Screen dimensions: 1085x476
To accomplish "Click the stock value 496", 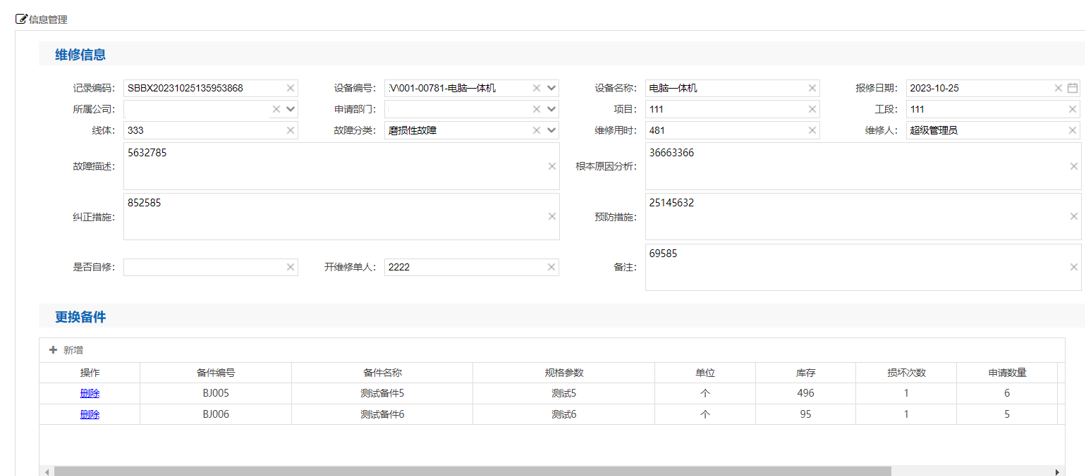I will point(805,393).
